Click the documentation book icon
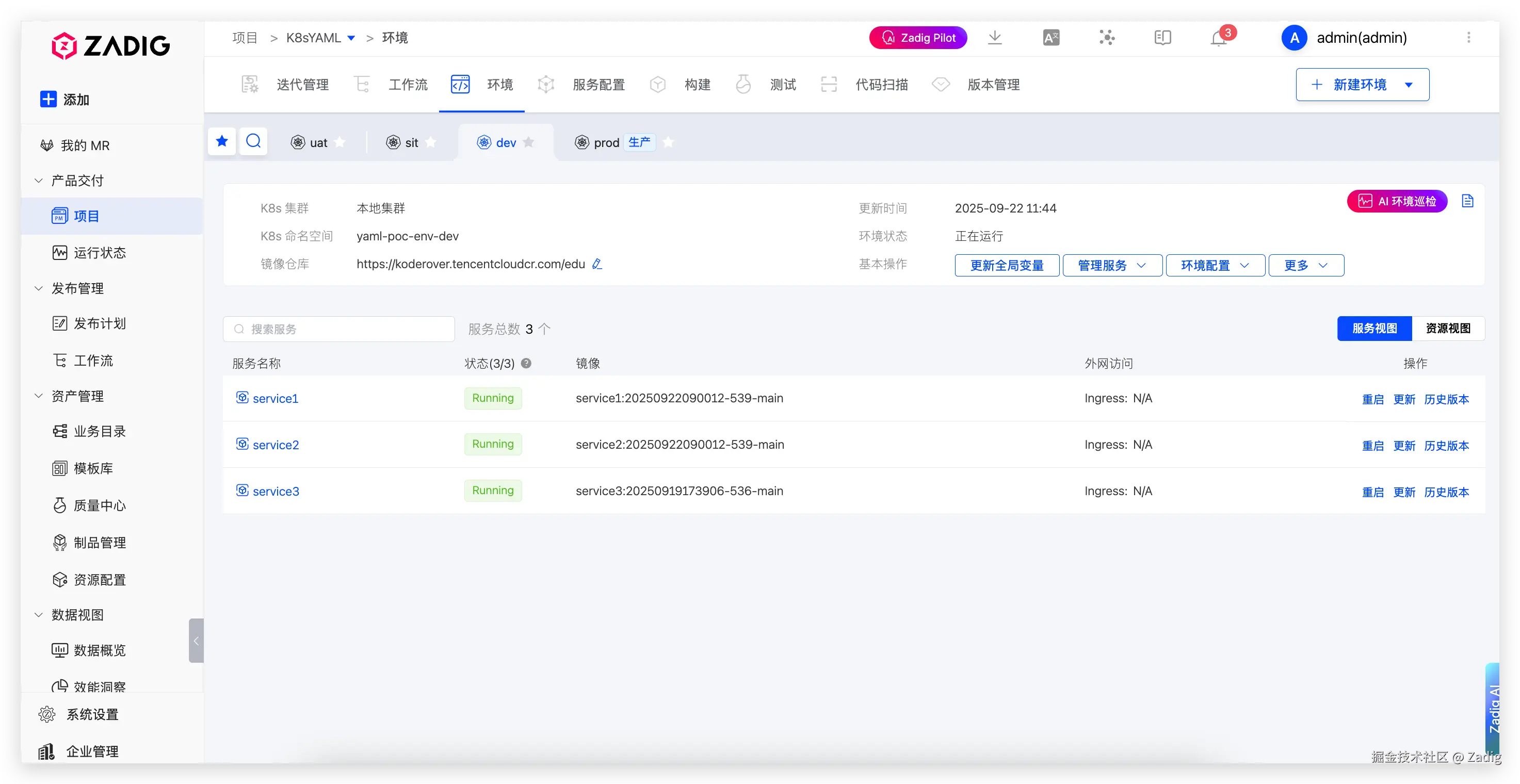1520x784 pixels. click(x=1162, y=38)
